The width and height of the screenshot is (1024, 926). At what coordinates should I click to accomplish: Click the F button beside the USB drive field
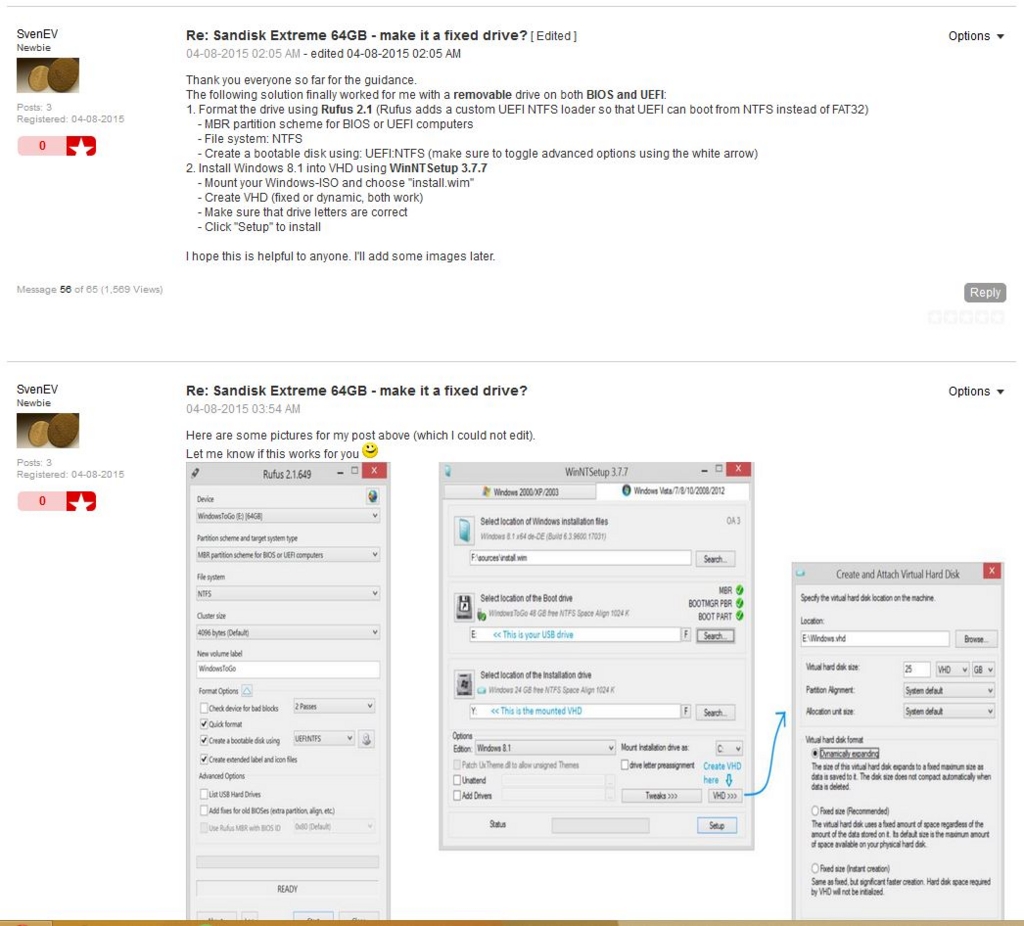click(x=686, y=634)
